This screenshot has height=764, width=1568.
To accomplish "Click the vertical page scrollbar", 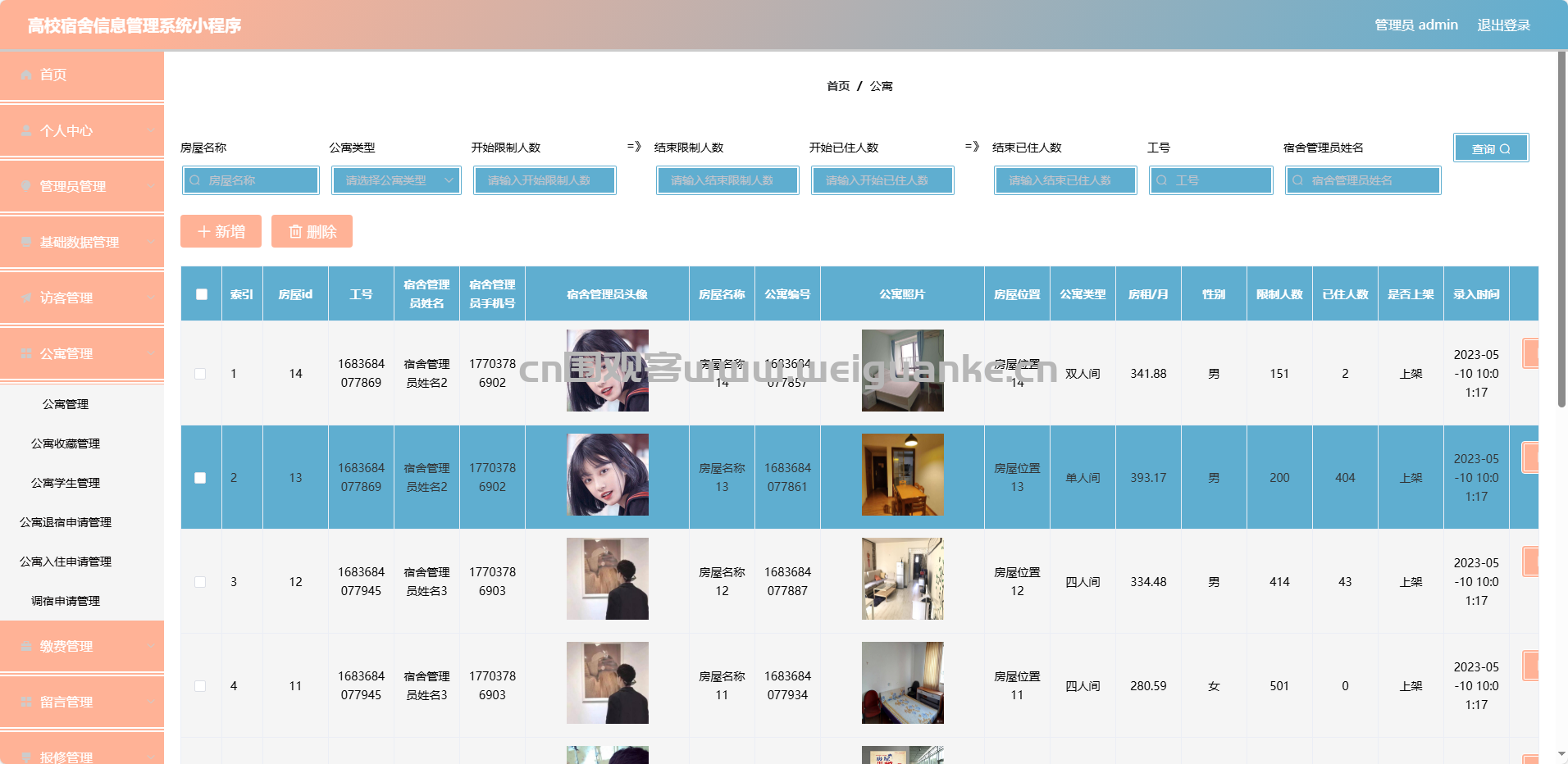I will 1561,230.
